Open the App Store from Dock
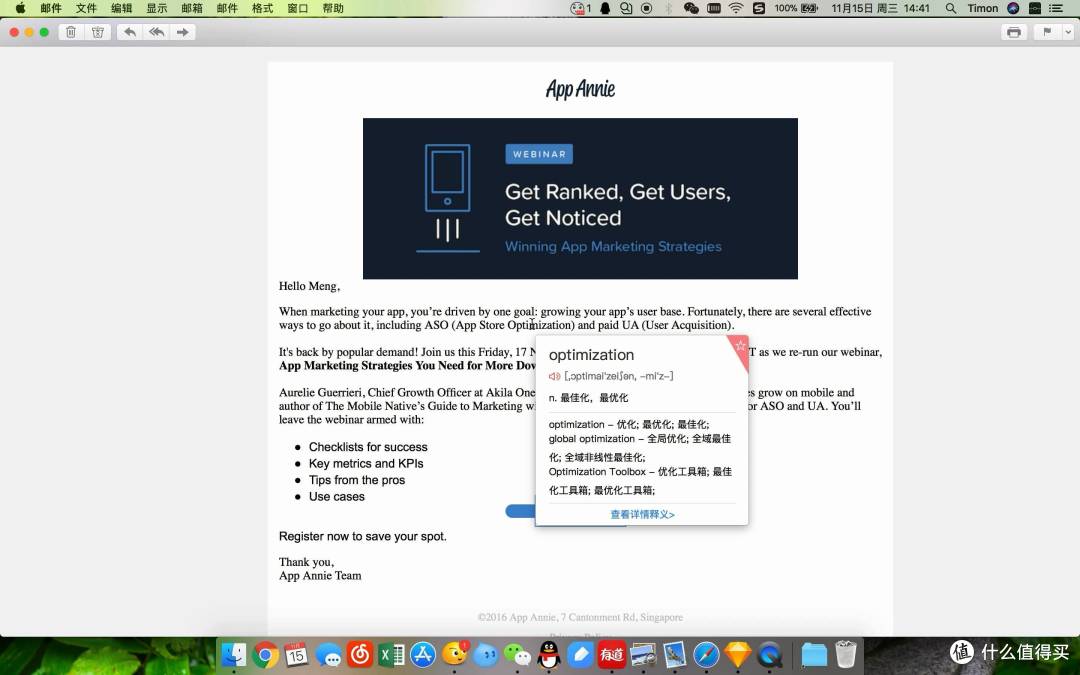 (x=423, y=654)
